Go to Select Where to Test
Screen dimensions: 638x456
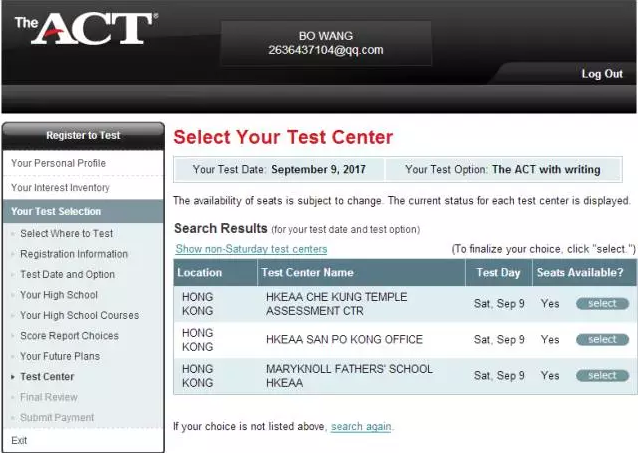[66, 234]
